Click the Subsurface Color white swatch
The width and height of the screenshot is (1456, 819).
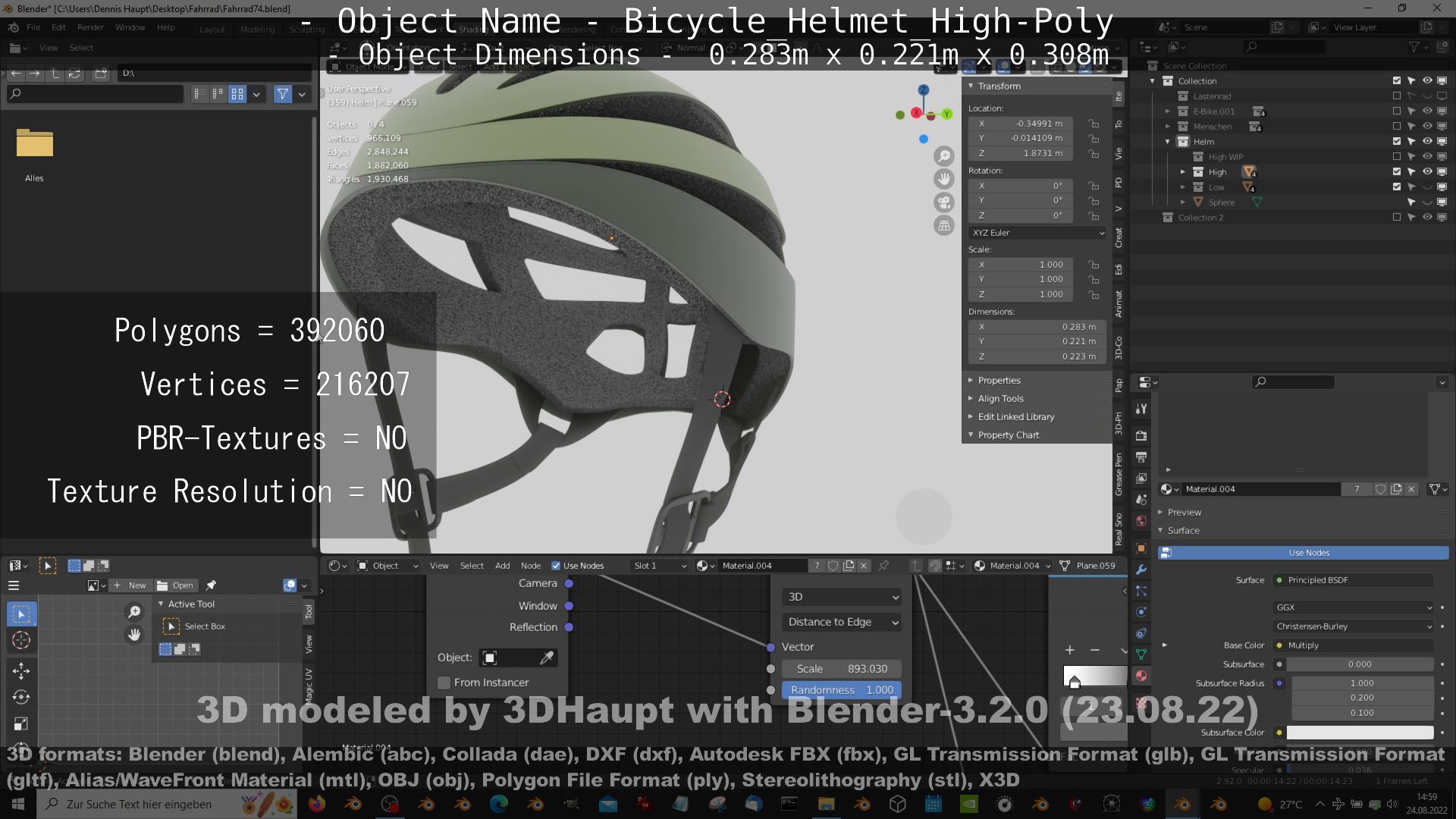(1360, 733)
